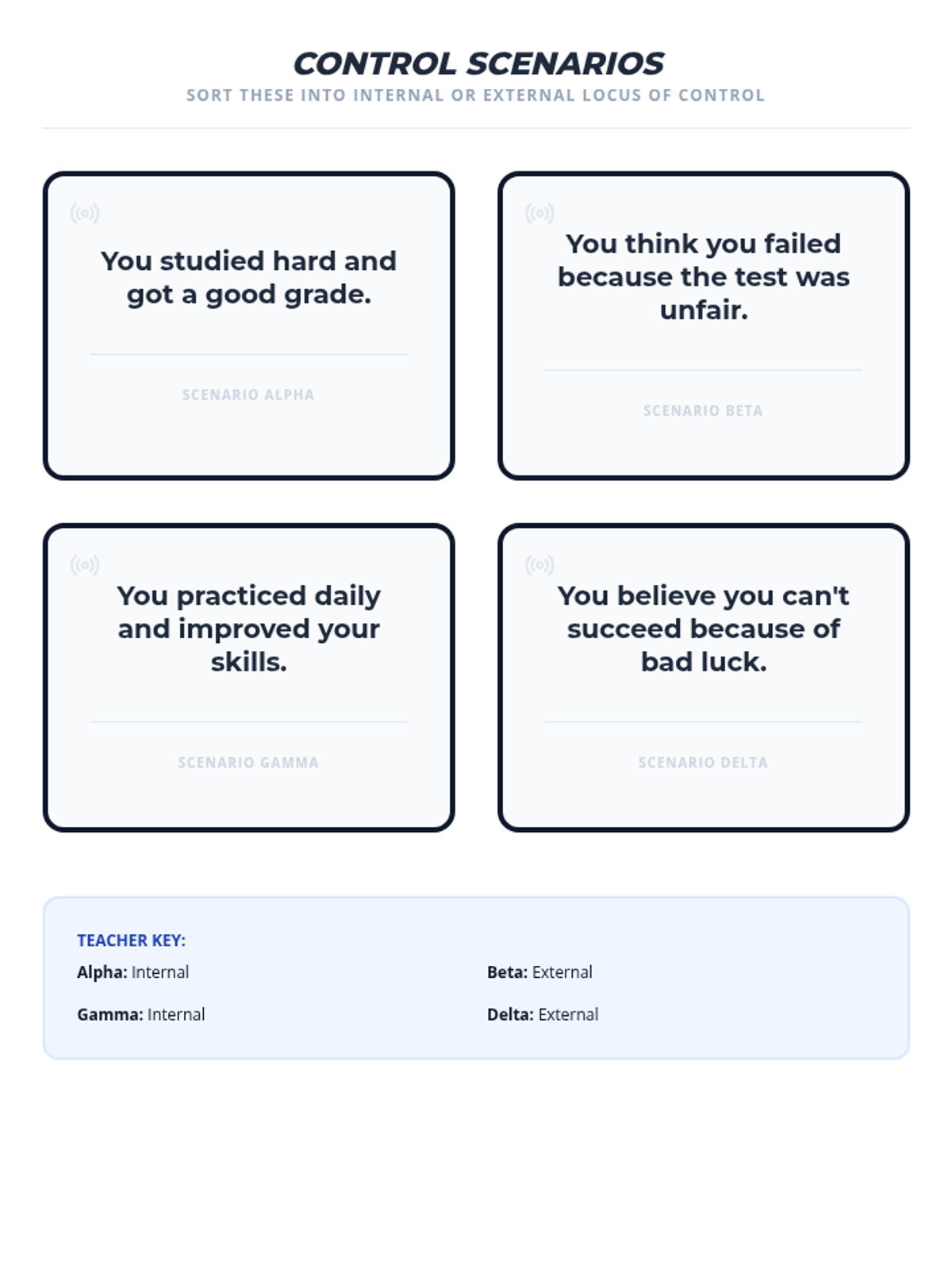Screen dimensions: 952x1270
Task: Click the broadcast icon on the Beta card
Action: click(539, 213)
